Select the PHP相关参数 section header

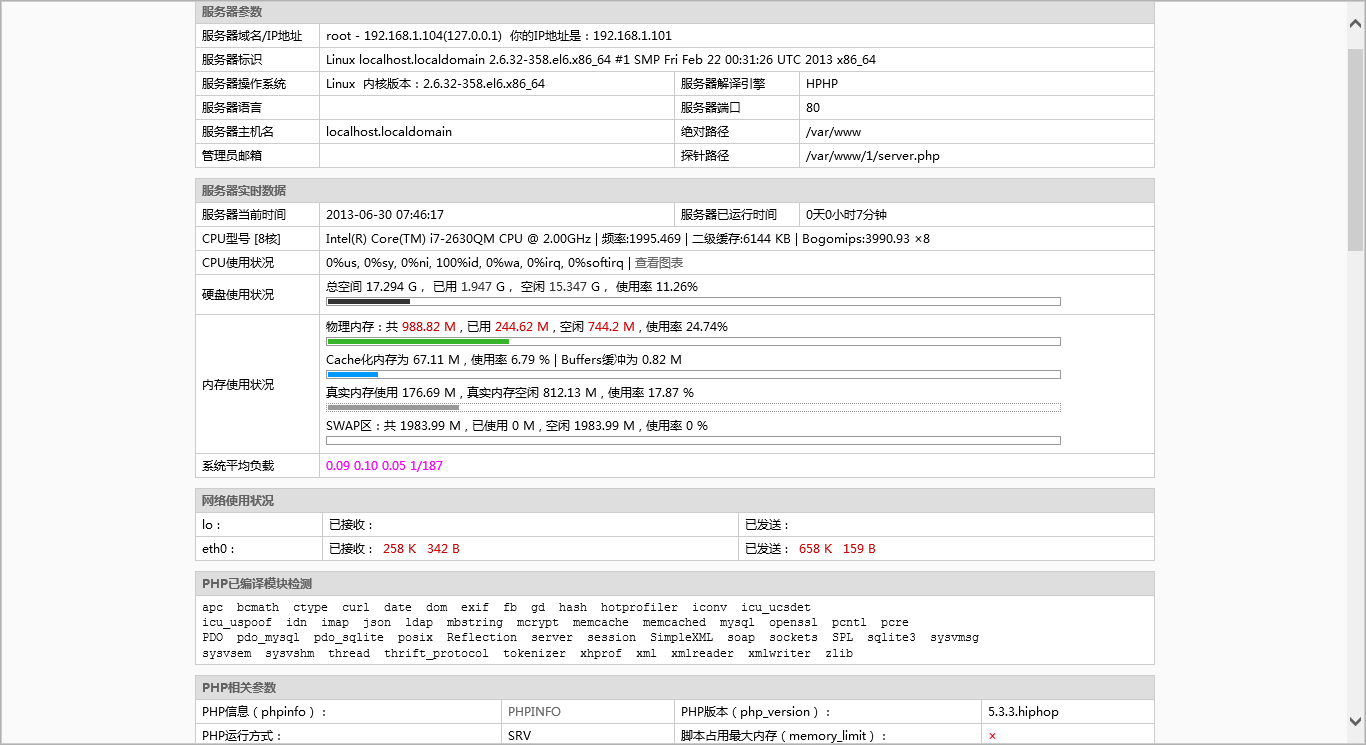[239, 688]
